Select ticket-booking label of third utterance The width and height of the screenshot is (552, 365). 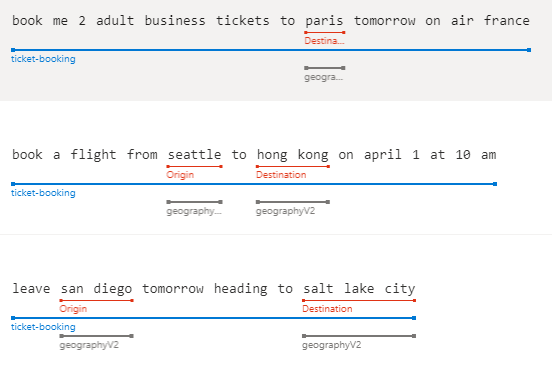tap(43, 327)
